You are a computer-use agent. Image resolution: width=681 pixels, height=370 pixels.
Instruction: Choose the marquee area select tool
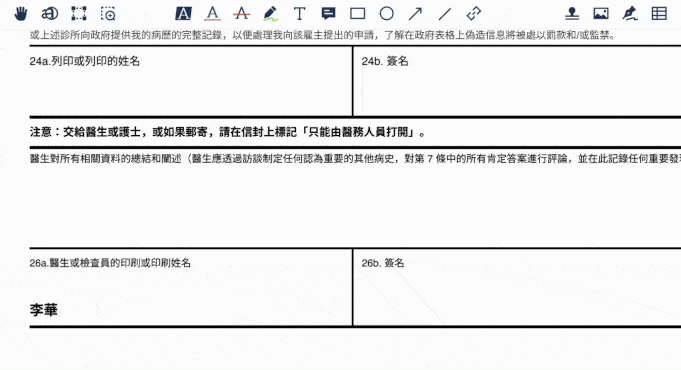[79, 14]
